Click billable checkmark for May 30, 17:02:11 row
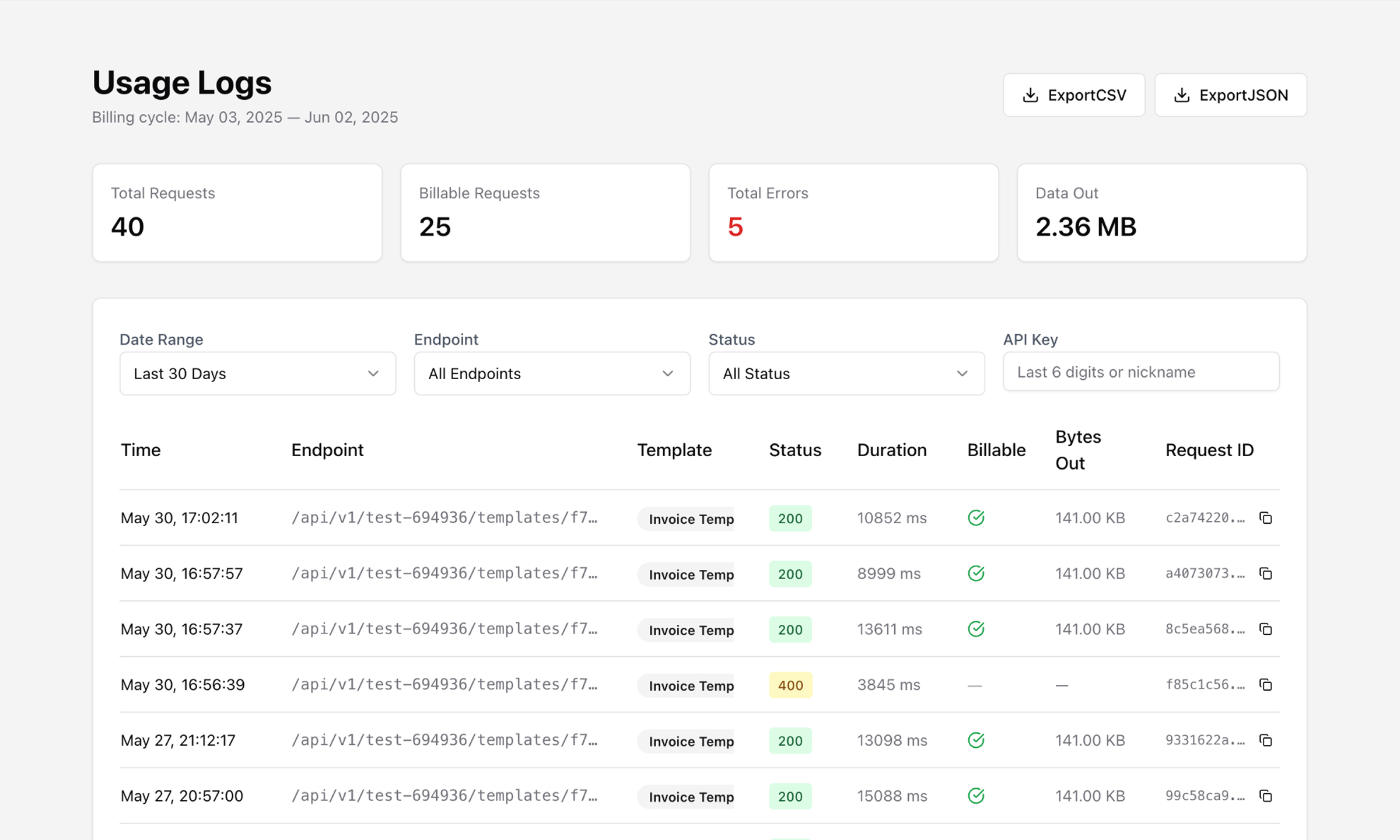 (x=976, y=517)
